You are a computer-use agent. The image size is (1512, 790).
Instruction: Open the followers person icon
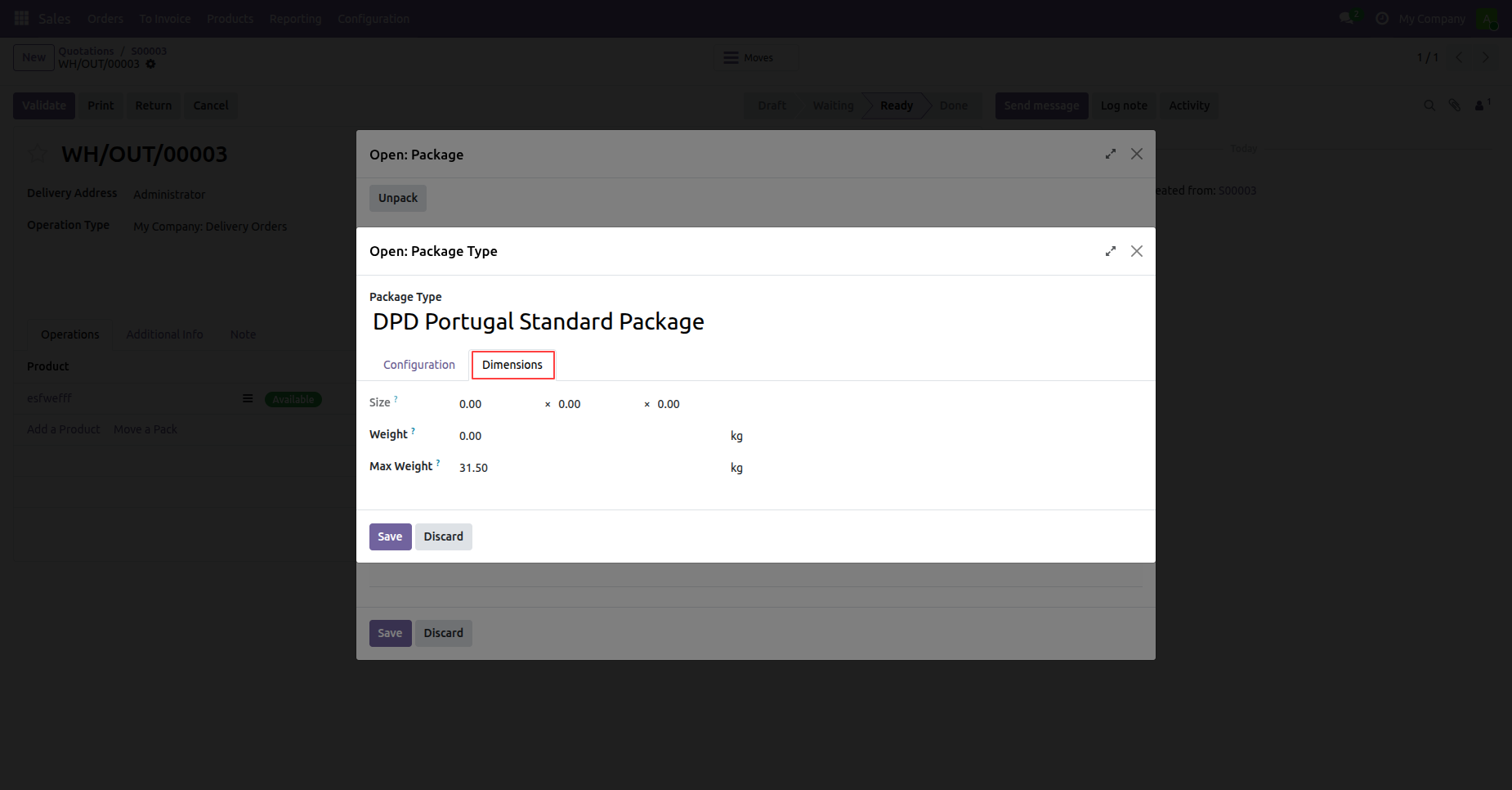(x=1480, y=105)
